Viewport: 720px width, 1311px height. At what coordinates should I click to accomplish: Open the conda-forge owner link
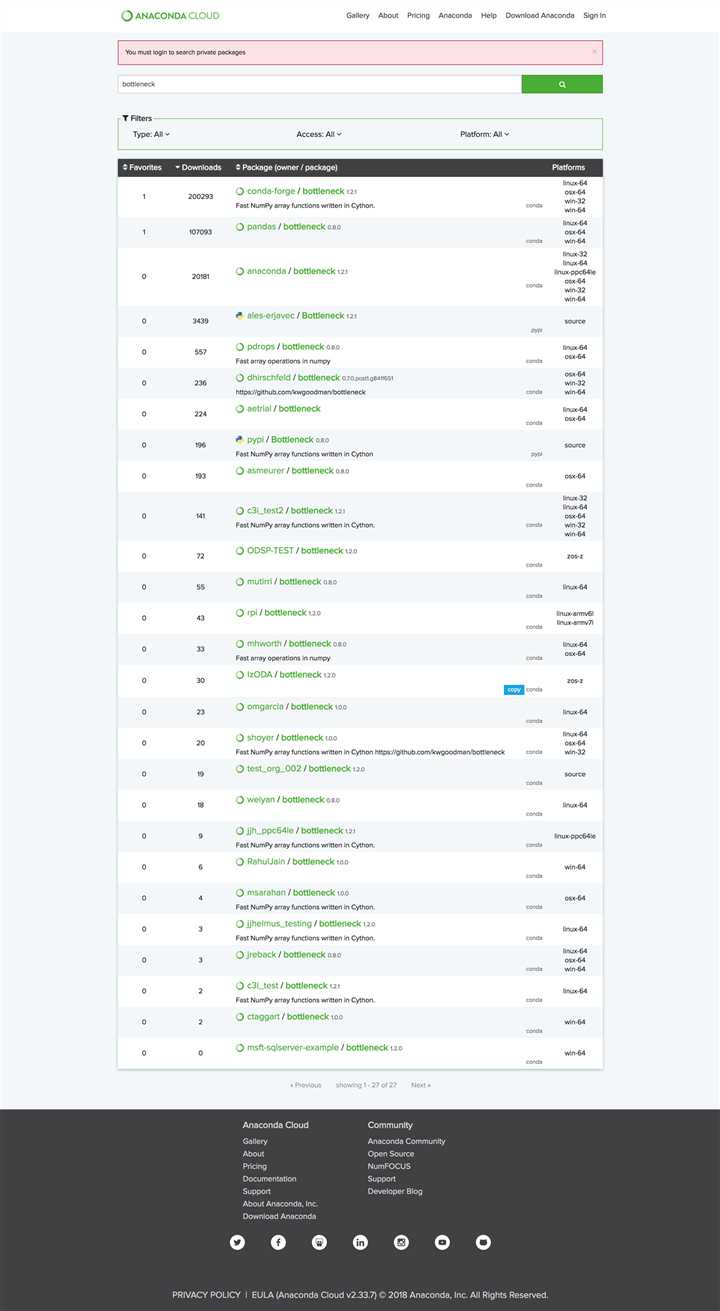(271, 191)
